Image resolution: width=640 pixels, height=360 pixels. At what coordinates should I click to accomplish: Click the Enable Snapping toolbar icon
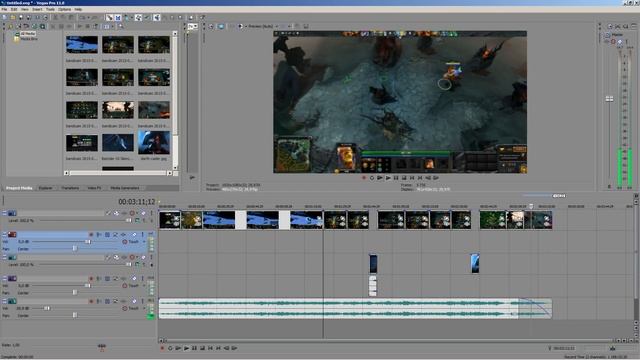138,18
